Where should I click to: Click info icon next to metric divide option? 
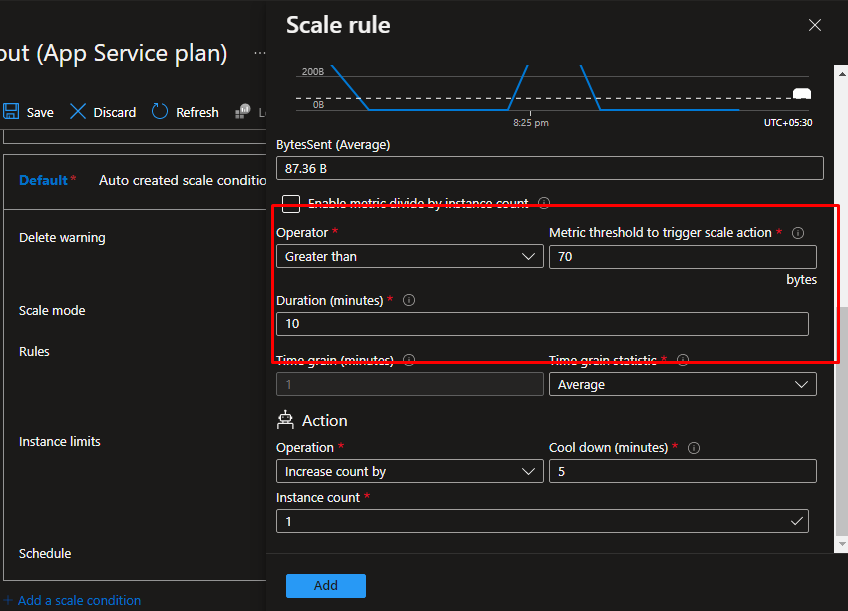tap(544, 203)
